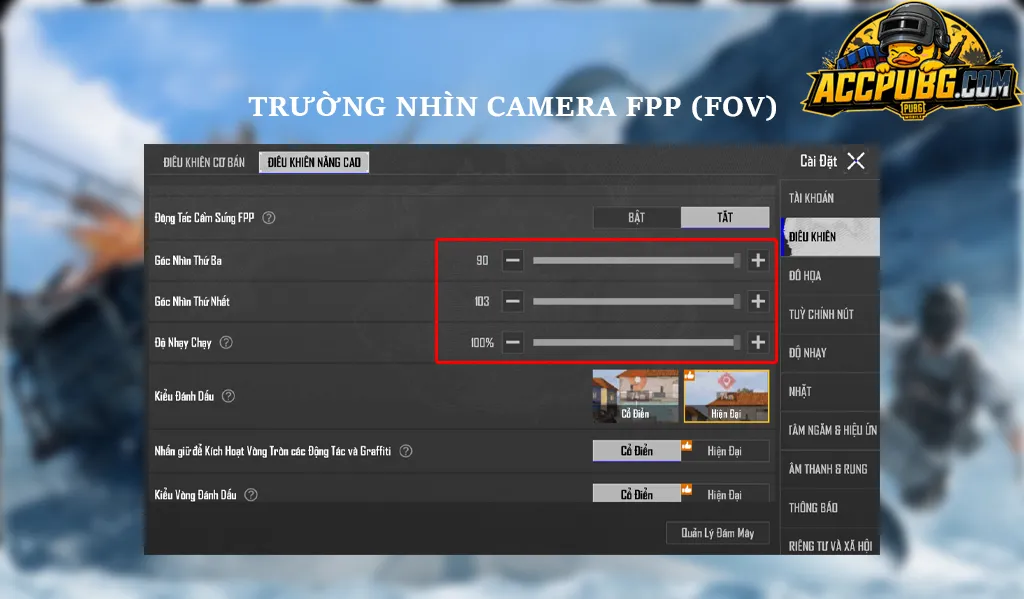This screenshot has width=1024, height=599.
Task: Open help for Động Tác Cầm Súng FPP
Action: [x=268, y=218]
